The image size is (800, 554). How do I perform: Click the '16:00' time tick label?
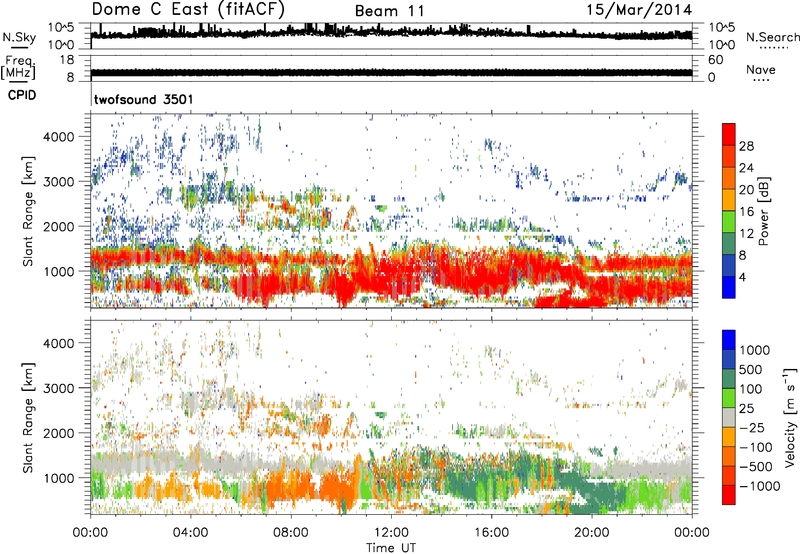tap(491, 533)
